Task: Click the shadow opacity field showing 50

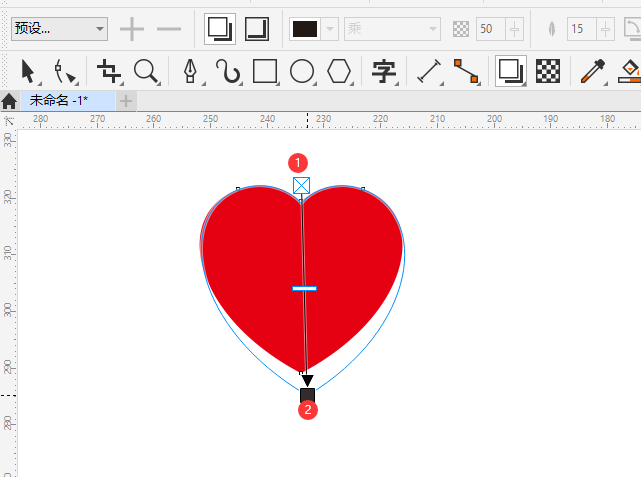Action: (491, 29)
